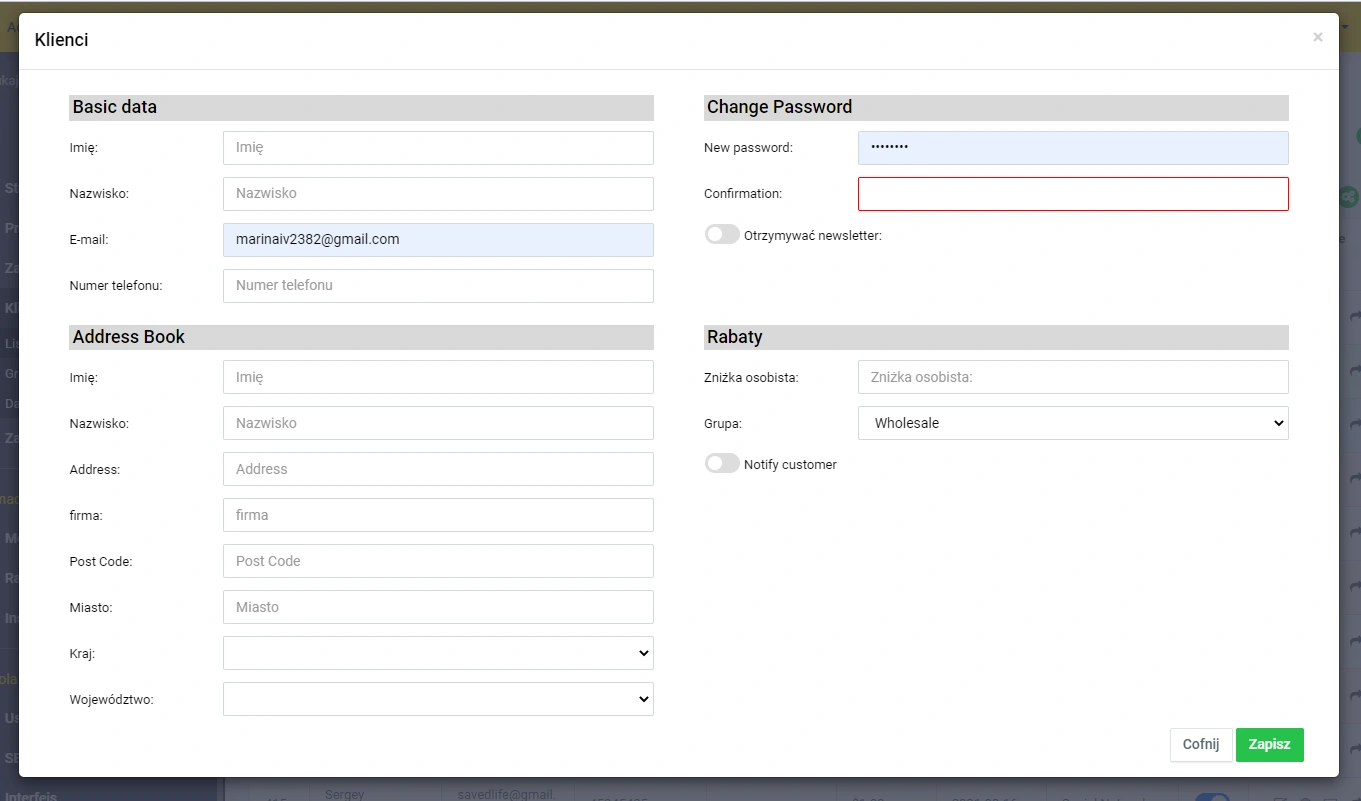This screenshot has width=1361, height=801.
Task: Click the Nazwisko field under Basic data
Action: [x=438, y=194]
